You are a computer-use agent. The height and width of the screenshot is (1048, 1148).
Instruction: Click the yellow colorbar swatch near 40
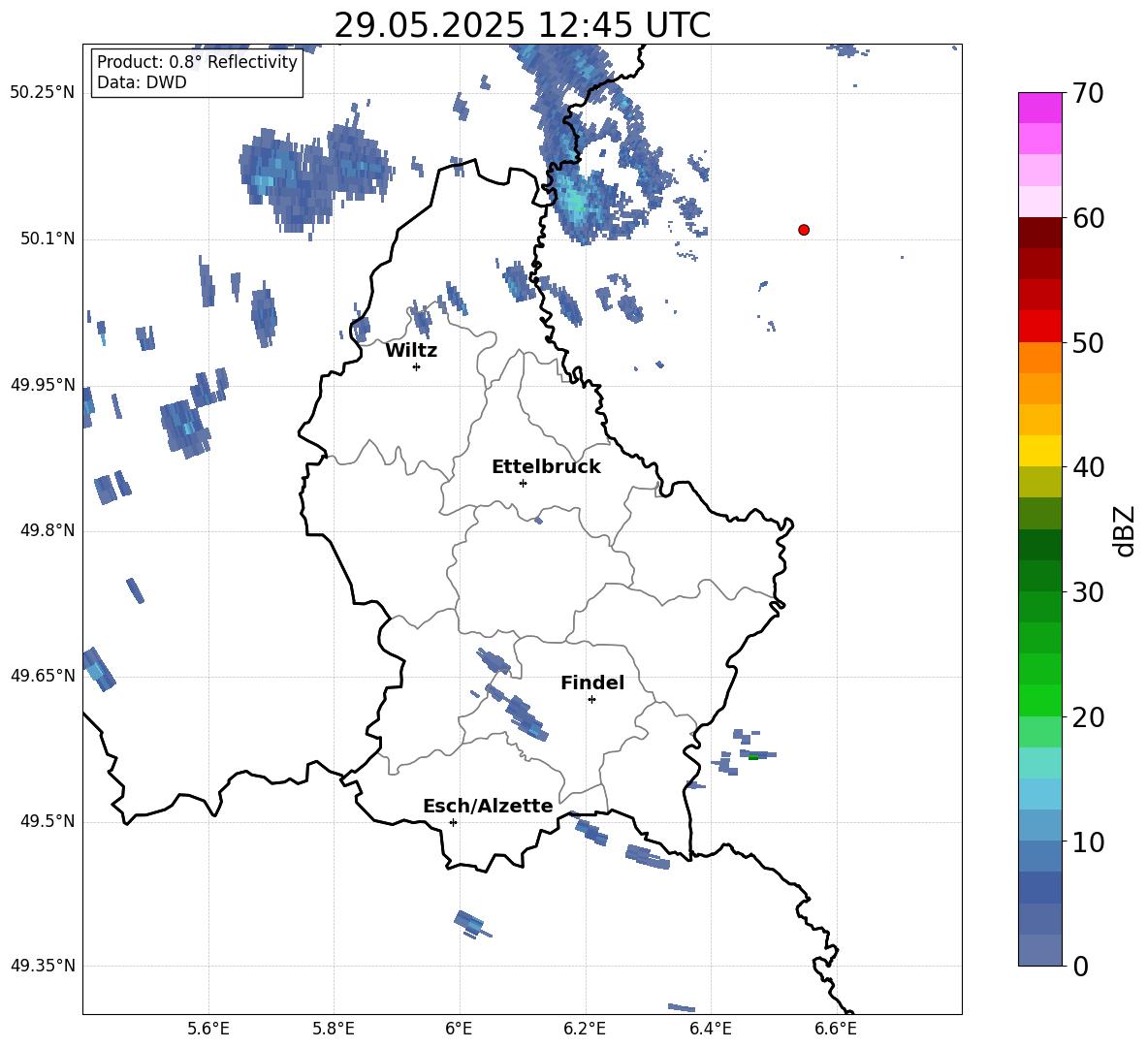pos(1039,451)
